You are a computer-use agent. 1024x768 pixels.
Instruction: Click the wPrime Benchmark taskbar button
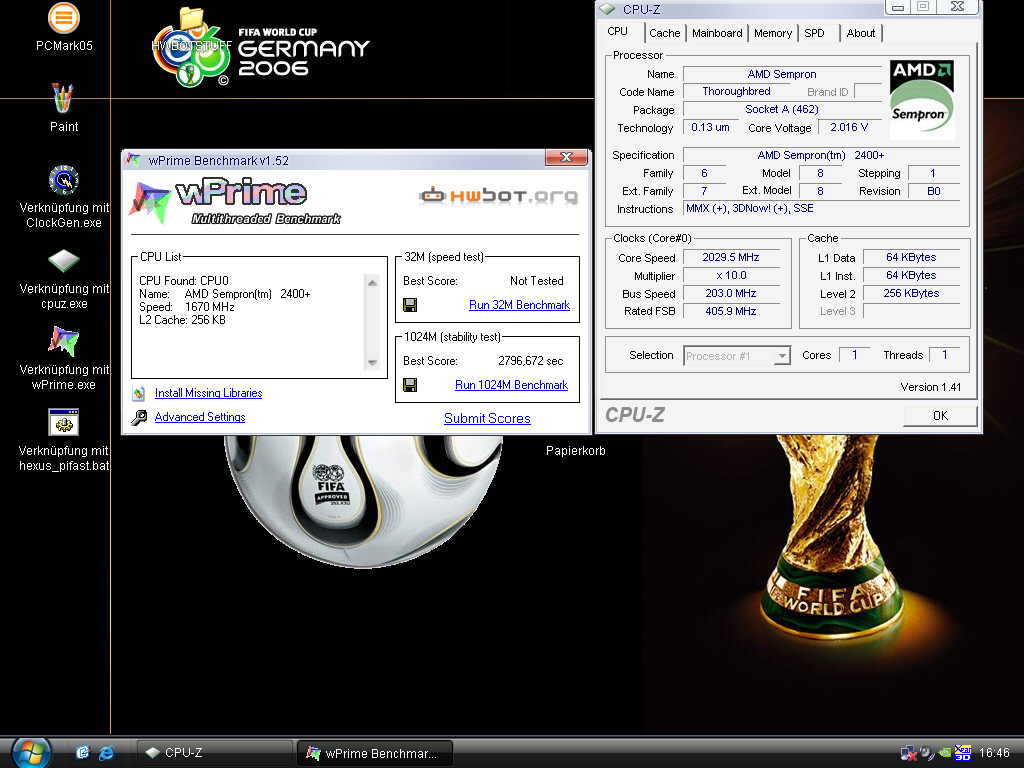(x=375, y=753)
